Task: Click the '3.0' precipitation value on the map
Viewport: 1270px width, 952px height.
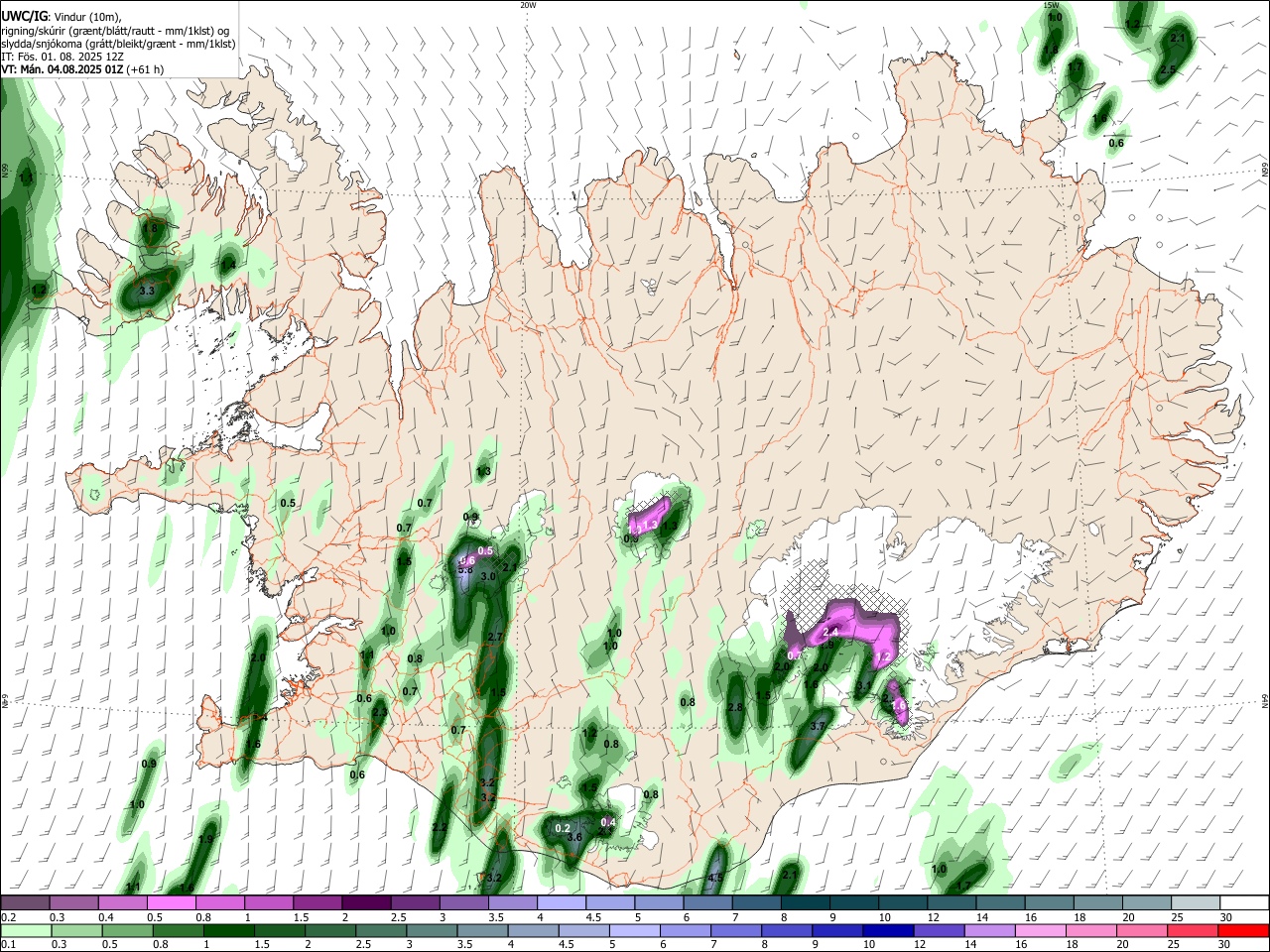Action: [488, 576]
